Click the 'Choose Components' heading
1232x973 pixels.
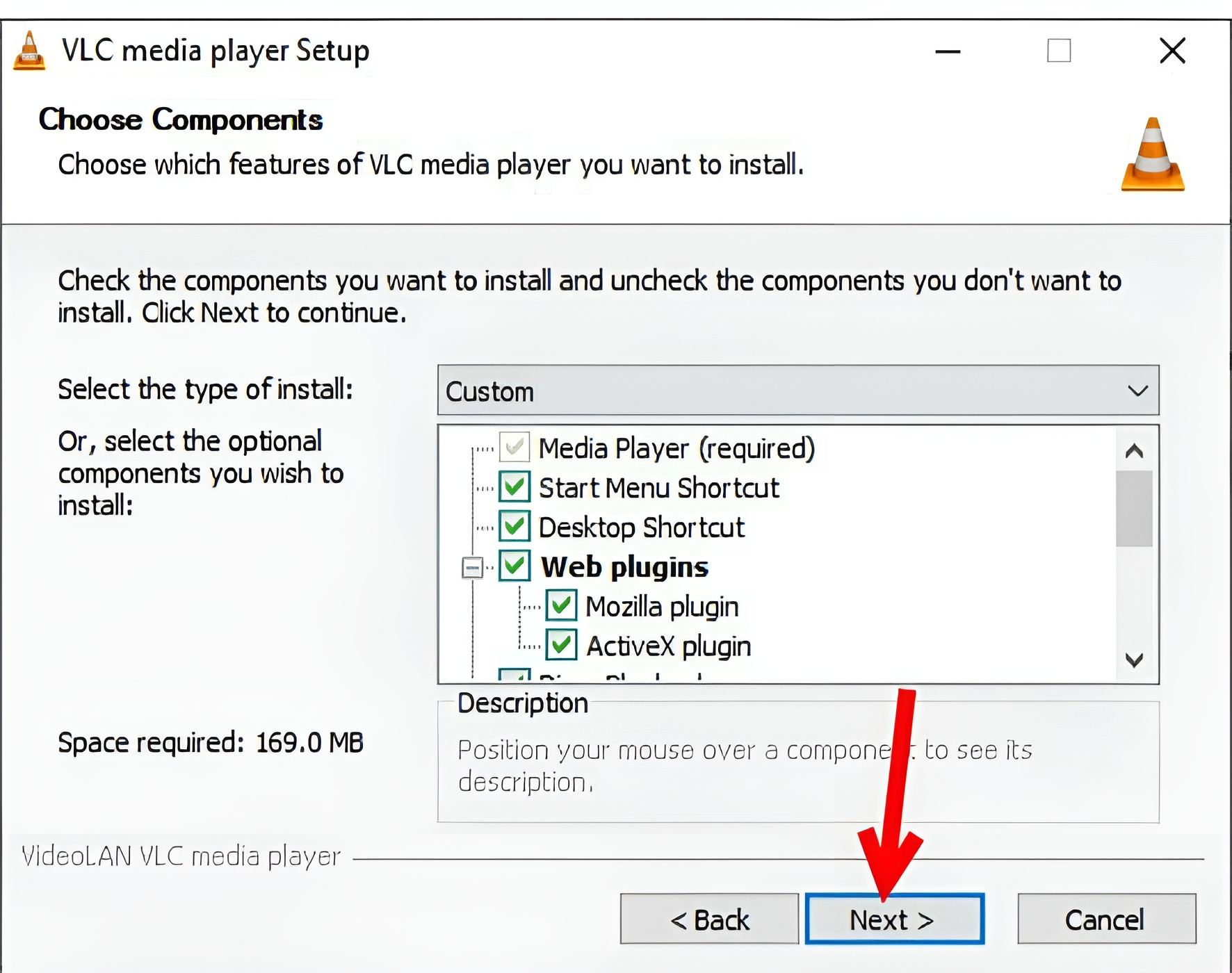[x=181, y=120]
